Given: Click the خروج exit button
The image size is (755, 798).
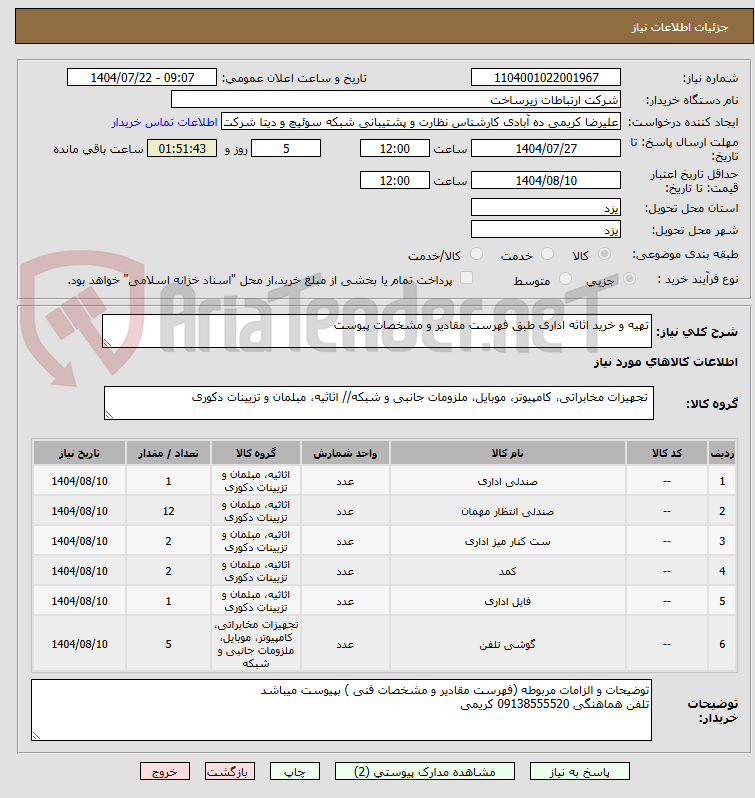Looking at the screenshot, I should pyautogui.click(x=165, y=772).
